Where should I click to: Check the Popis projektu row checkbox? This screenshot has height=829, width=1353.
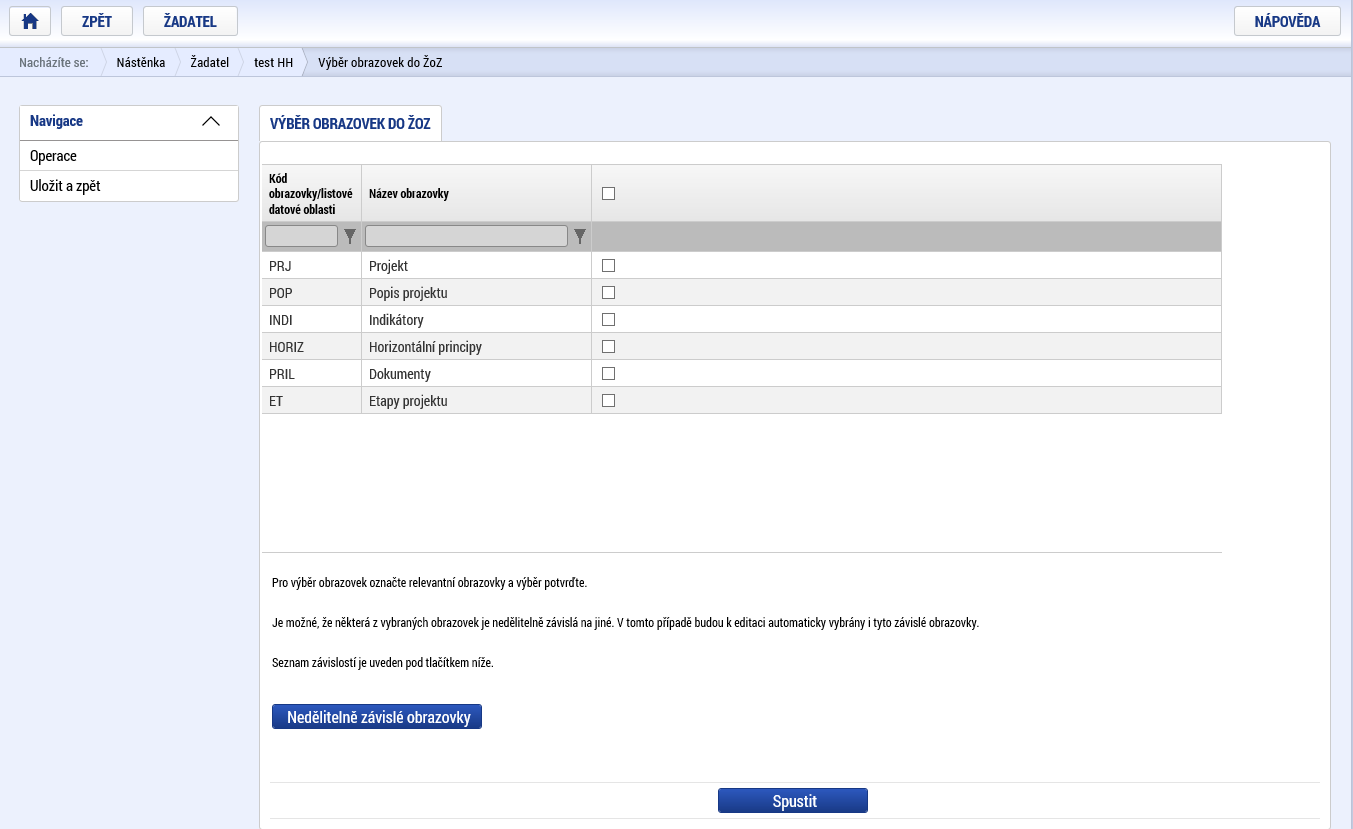[x=608, y=293]
